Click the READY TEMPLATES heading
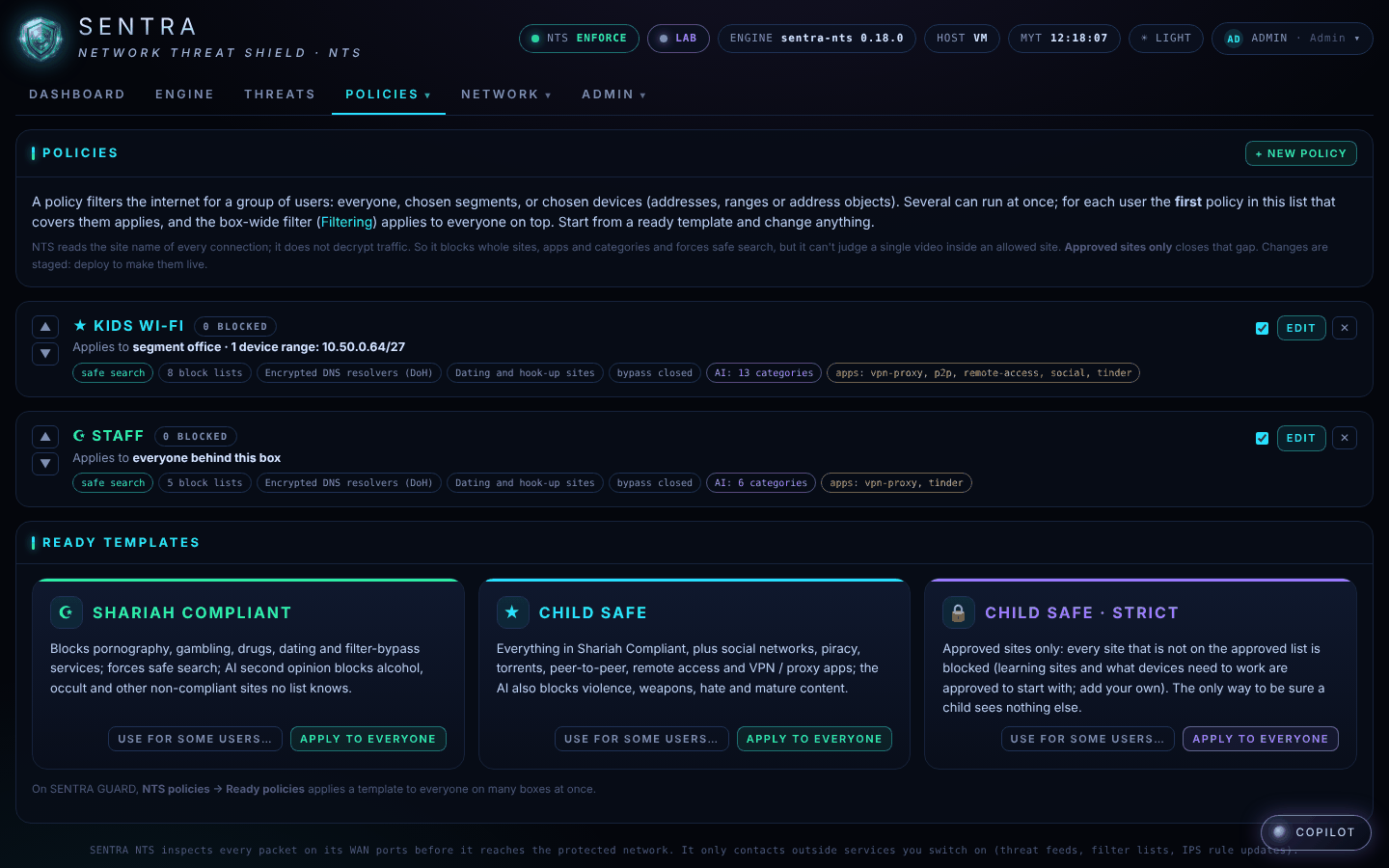Viewport: 1389px width, 868px height. point(121,543)
